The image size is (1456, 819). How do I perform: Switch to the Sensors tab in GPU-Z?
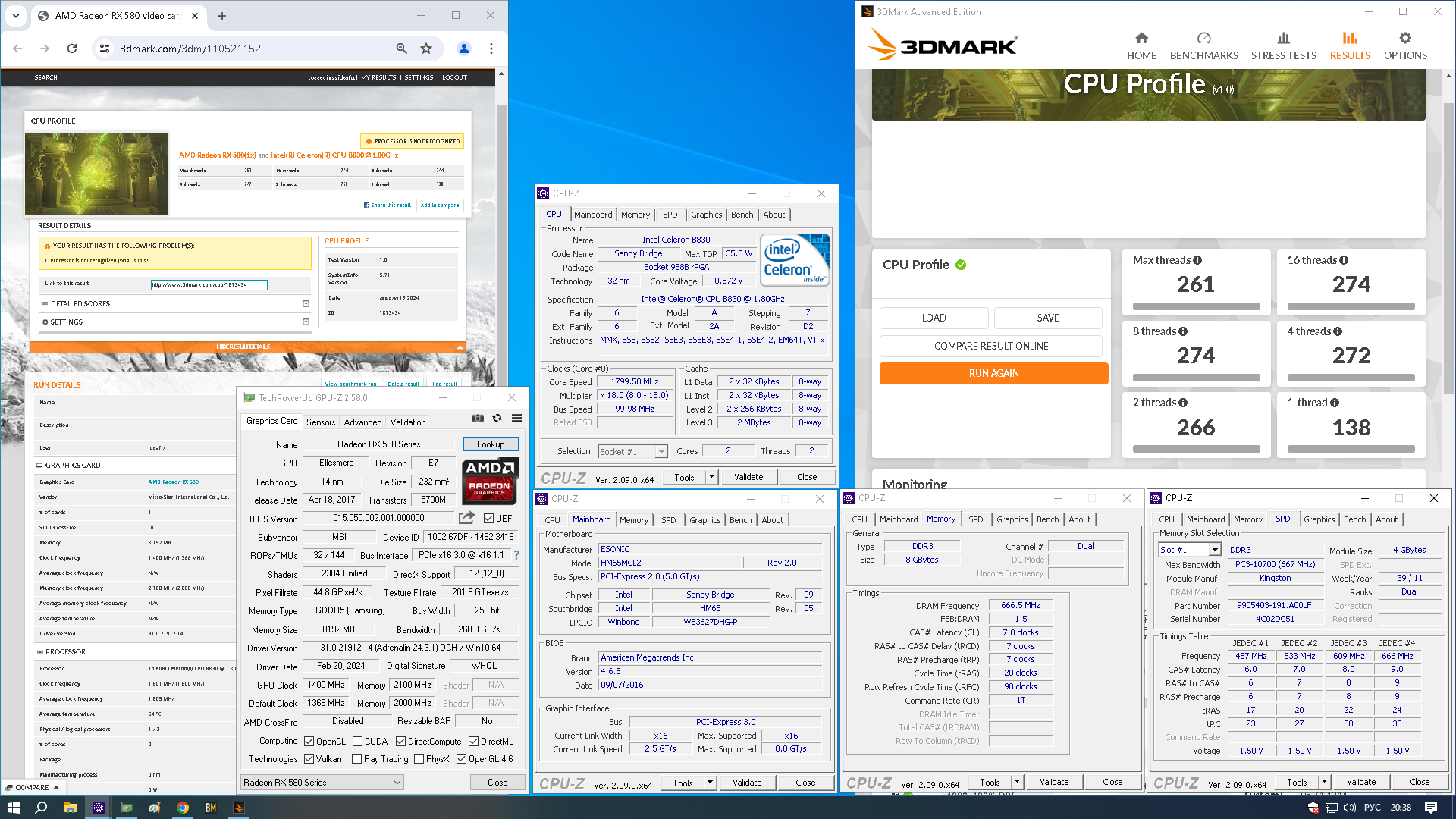pos(320,422)
